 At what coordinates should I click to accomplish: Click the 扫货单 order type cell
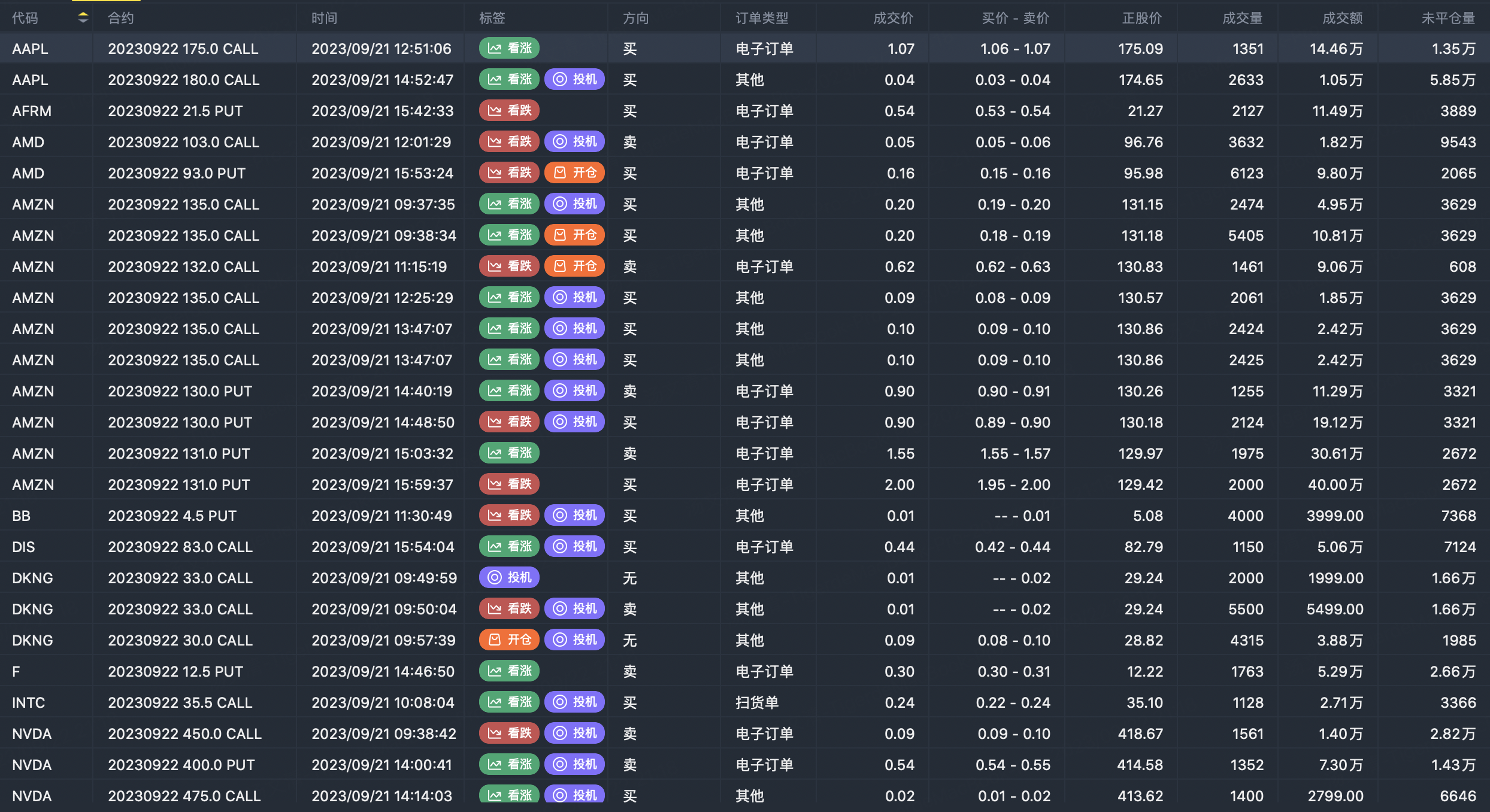coord(757,702)
